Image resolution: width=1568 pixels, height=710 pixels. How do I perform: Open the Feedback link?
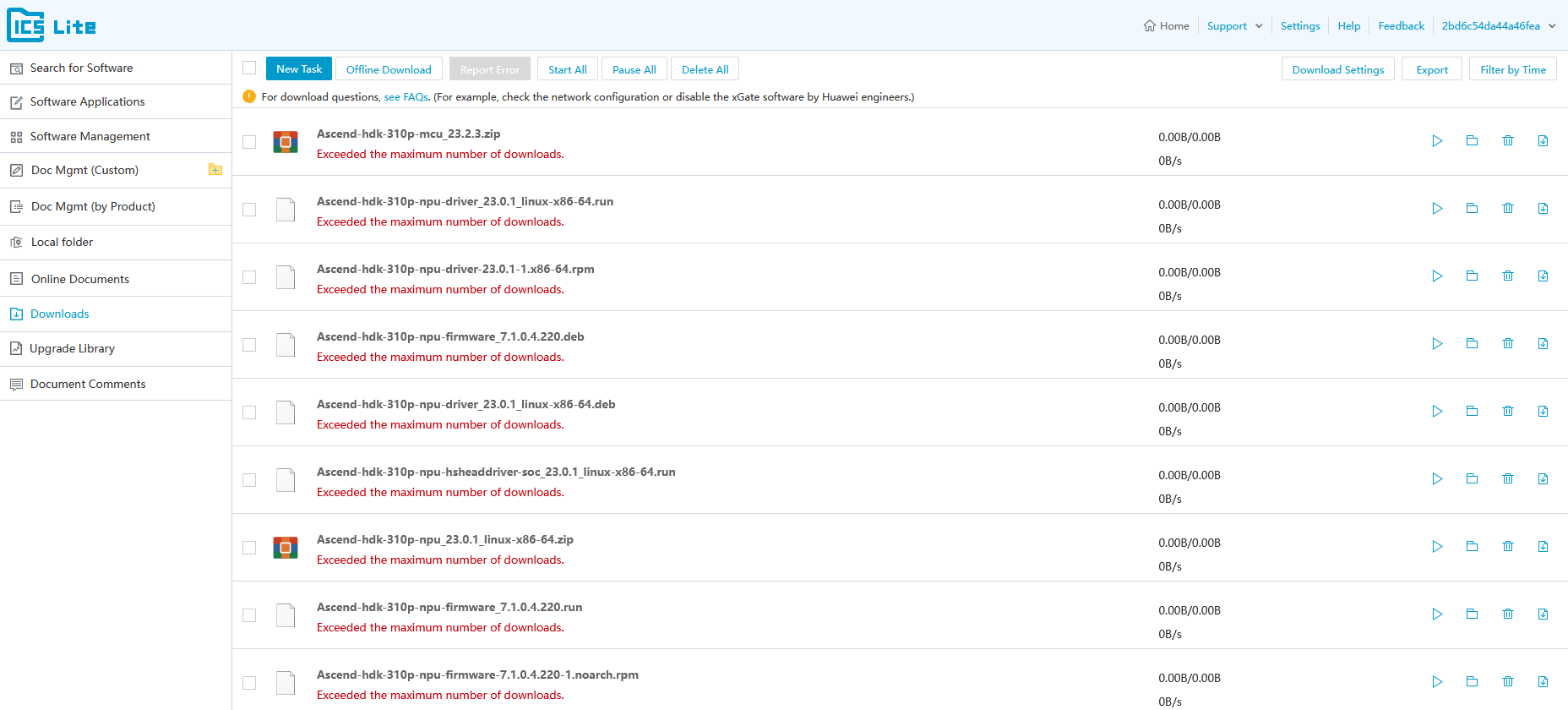1402,26
